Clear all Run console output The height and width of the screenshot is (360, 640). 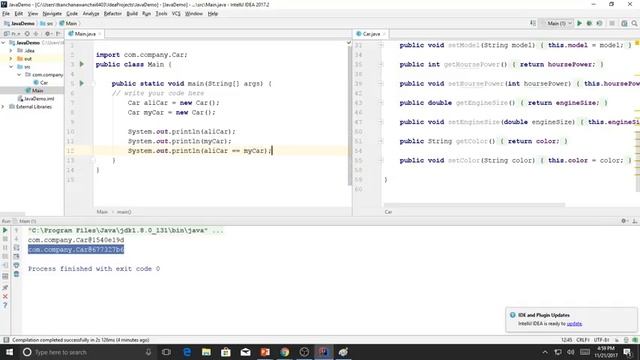tap(16, 274)
